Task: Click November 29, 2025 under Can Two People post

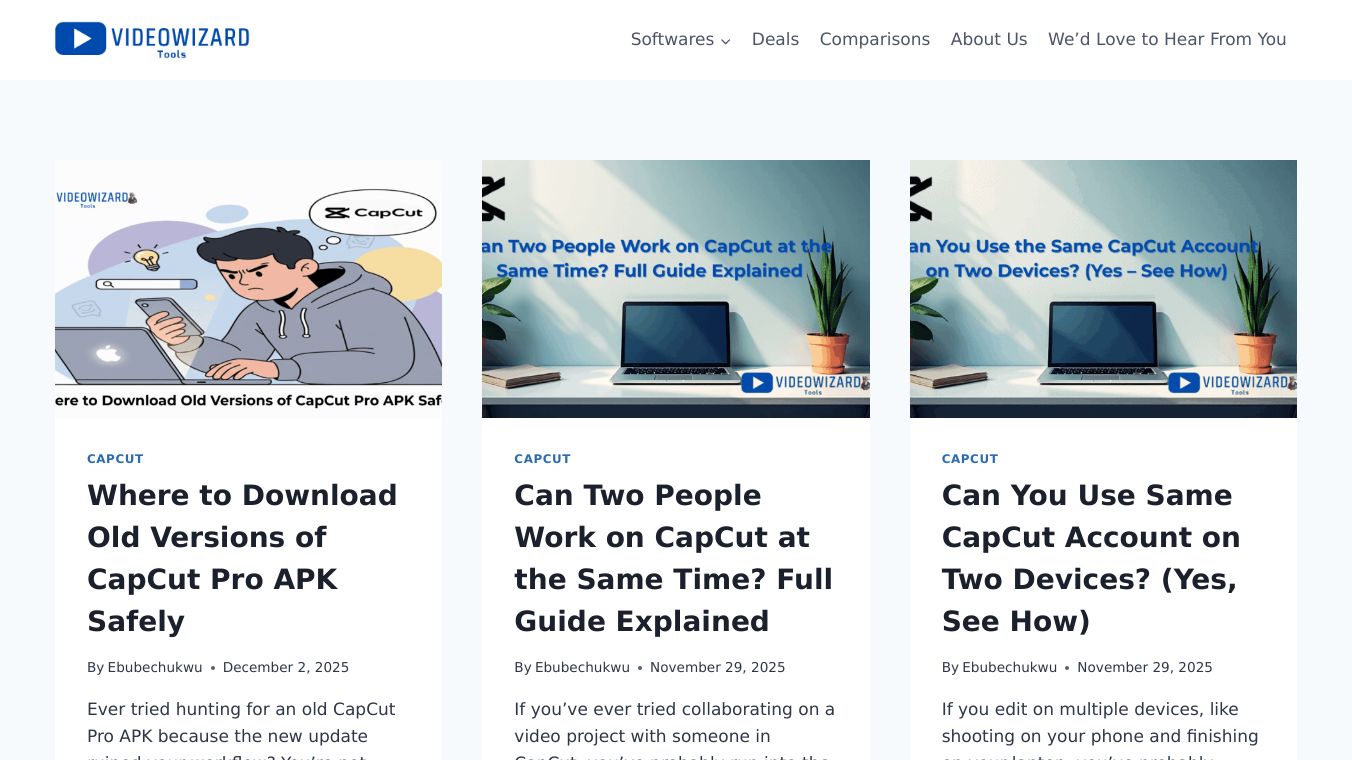Action: [x=718, y=667]
